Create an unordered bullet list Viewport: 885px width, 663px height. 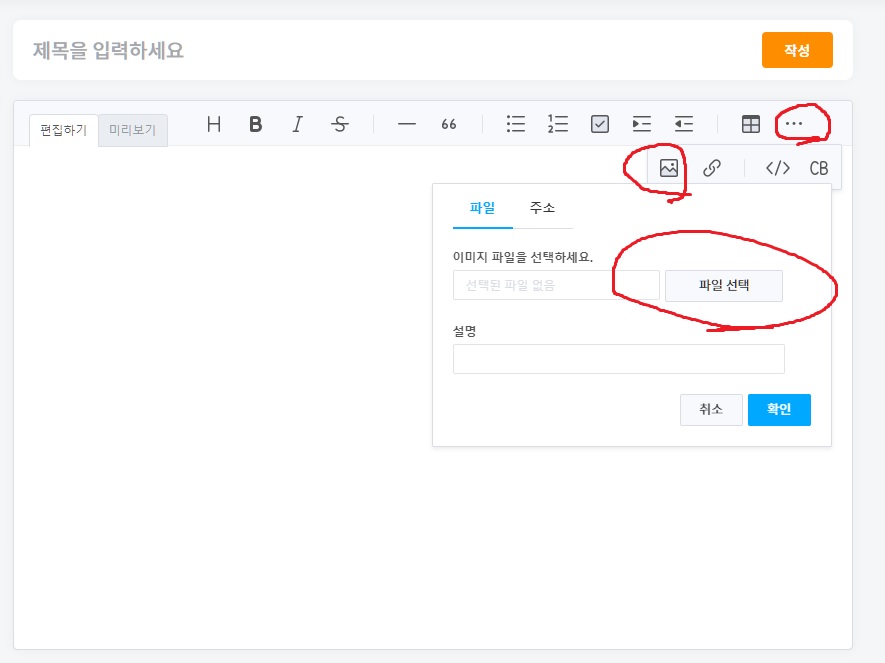516,124
